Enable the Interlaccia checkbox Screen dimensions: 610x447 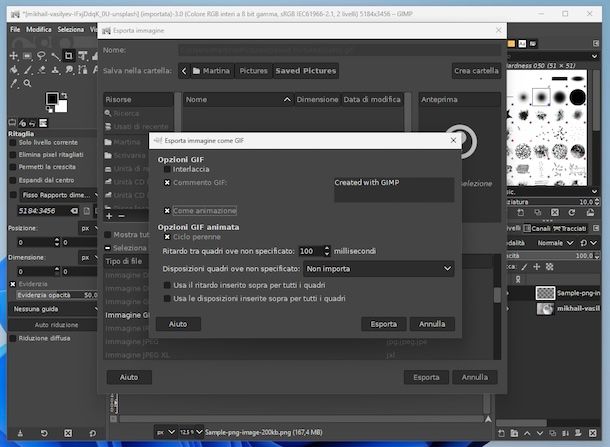pyautogui.click(x=167, y=169)
